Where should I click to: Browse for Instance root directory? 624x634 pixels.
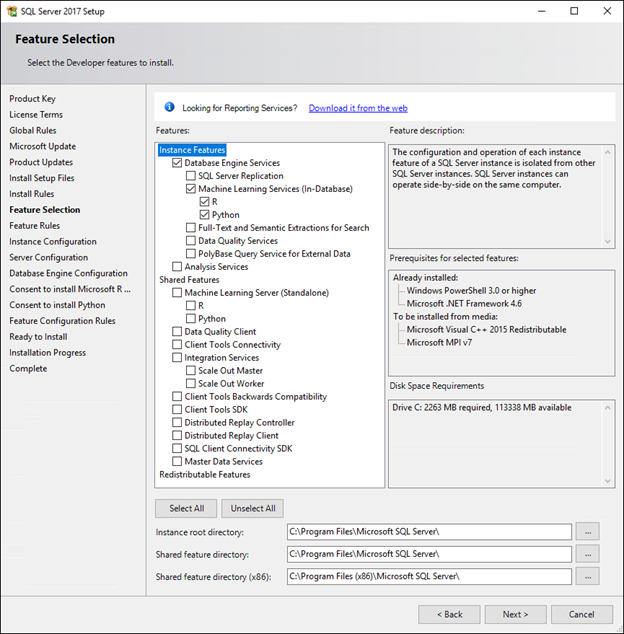click(x=588, y=532)
